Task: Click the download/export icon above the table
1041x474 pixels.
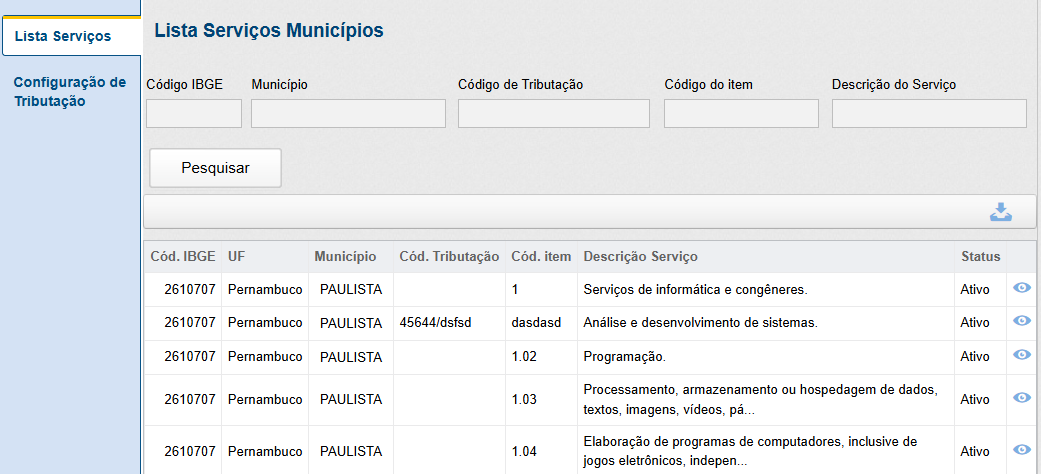Action: (1000, 212)
